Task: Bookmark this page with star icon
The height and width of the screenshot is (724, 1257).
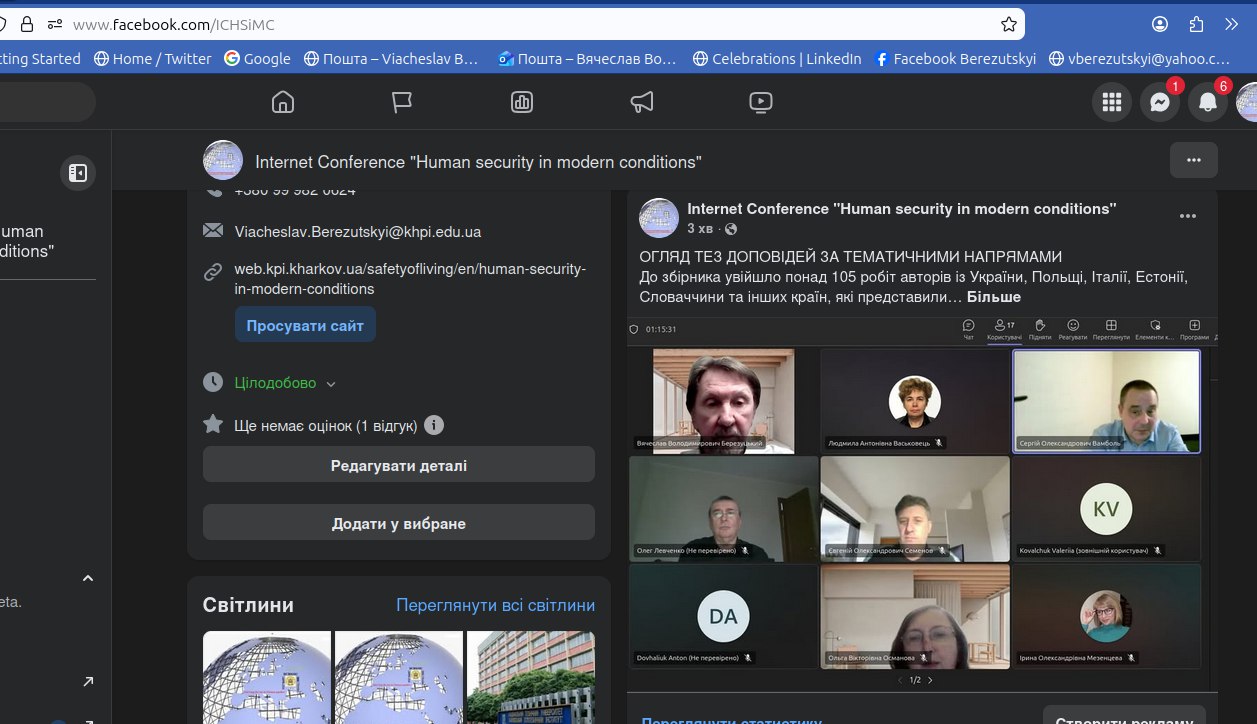Action: pyautogui.click(x=1009, y=24)
